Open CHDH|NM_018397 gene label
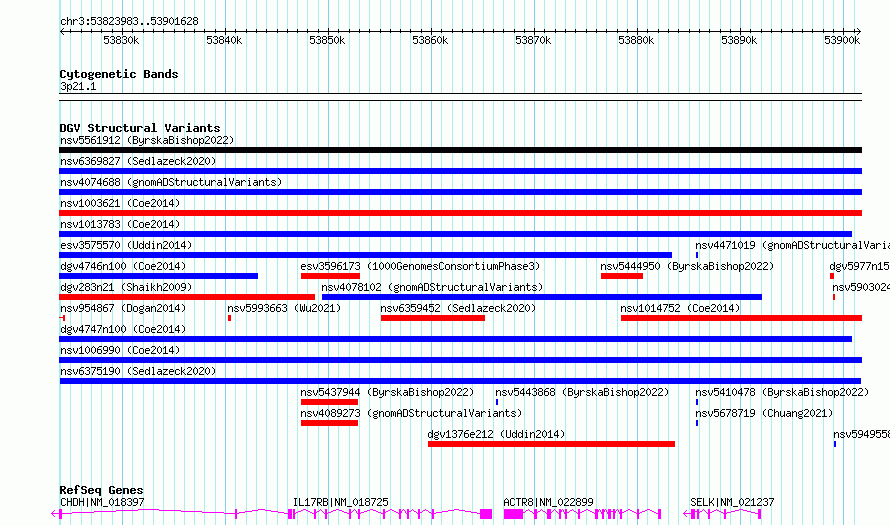The width and height of the screenshot is (890, 525). point(102,502)
